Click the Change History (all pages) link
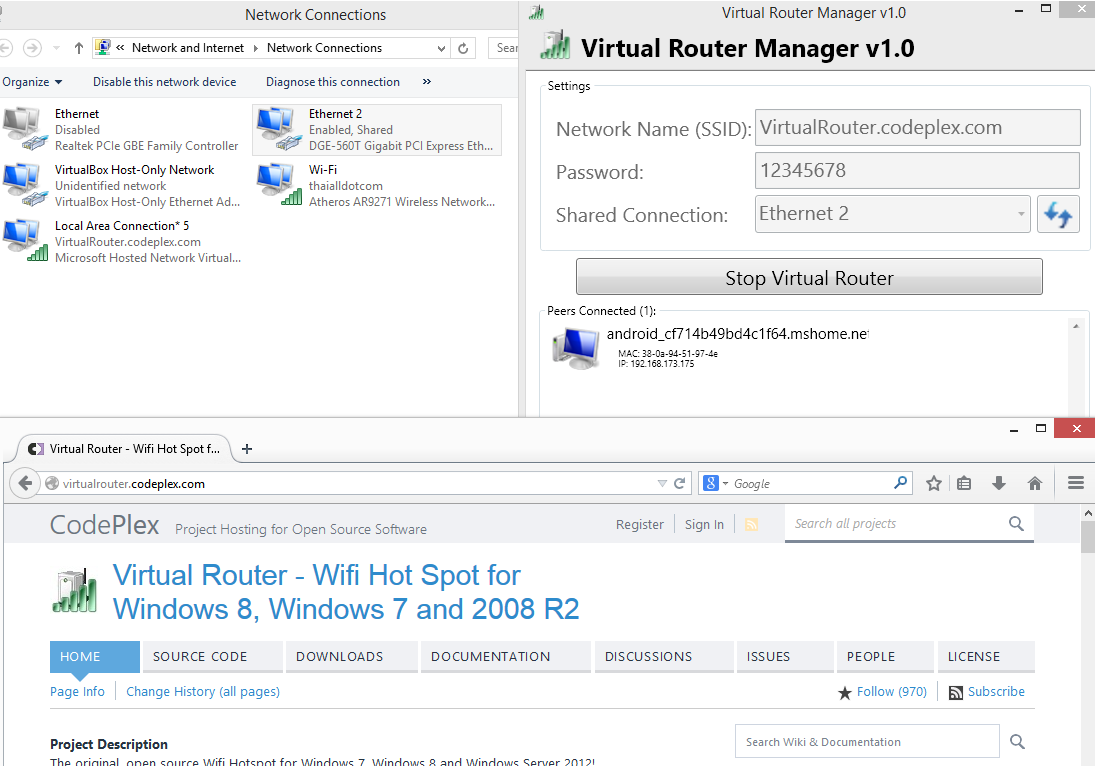 [x=203, y=691]
